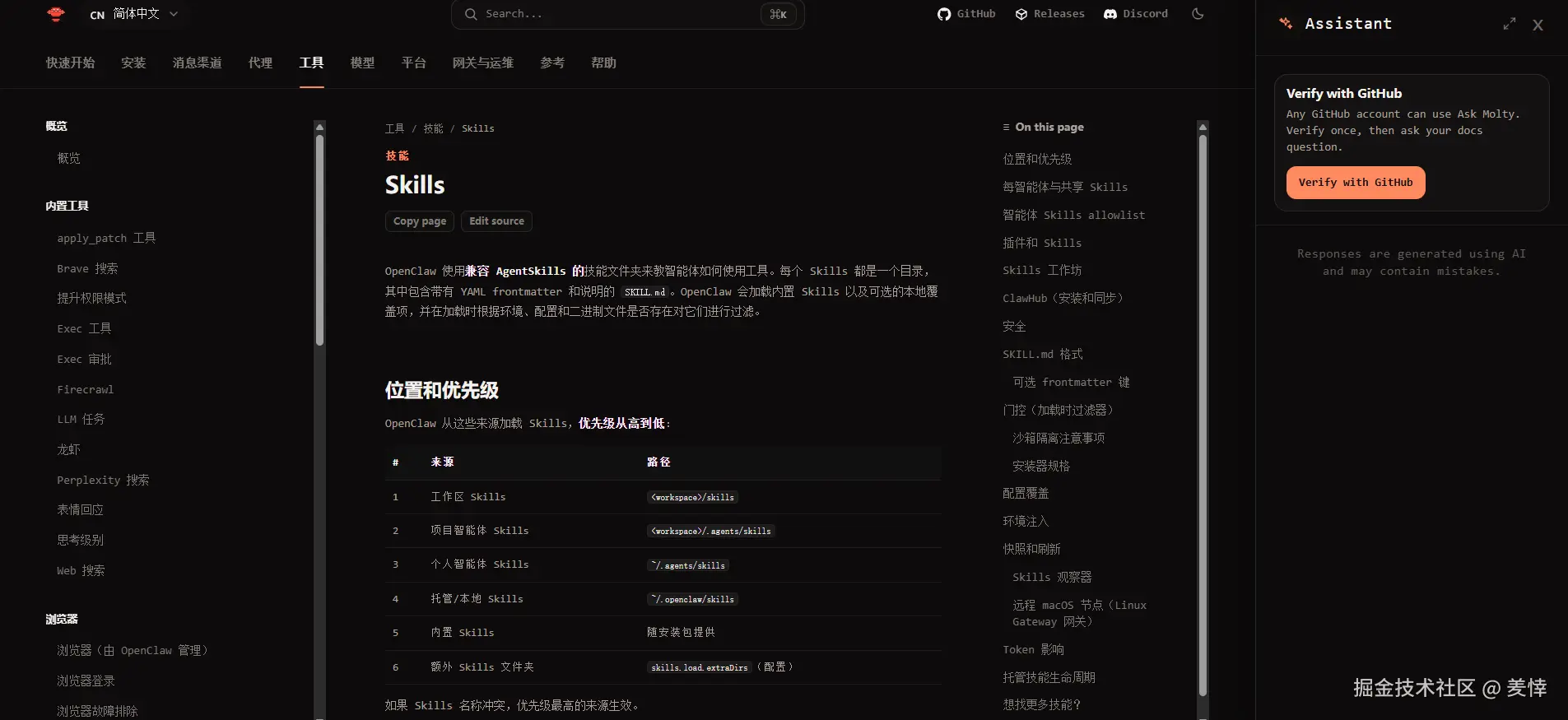Focus the Search input field
Viewport: 1568px width, 720px height.
pyautogui.click(x=627, y=14)
